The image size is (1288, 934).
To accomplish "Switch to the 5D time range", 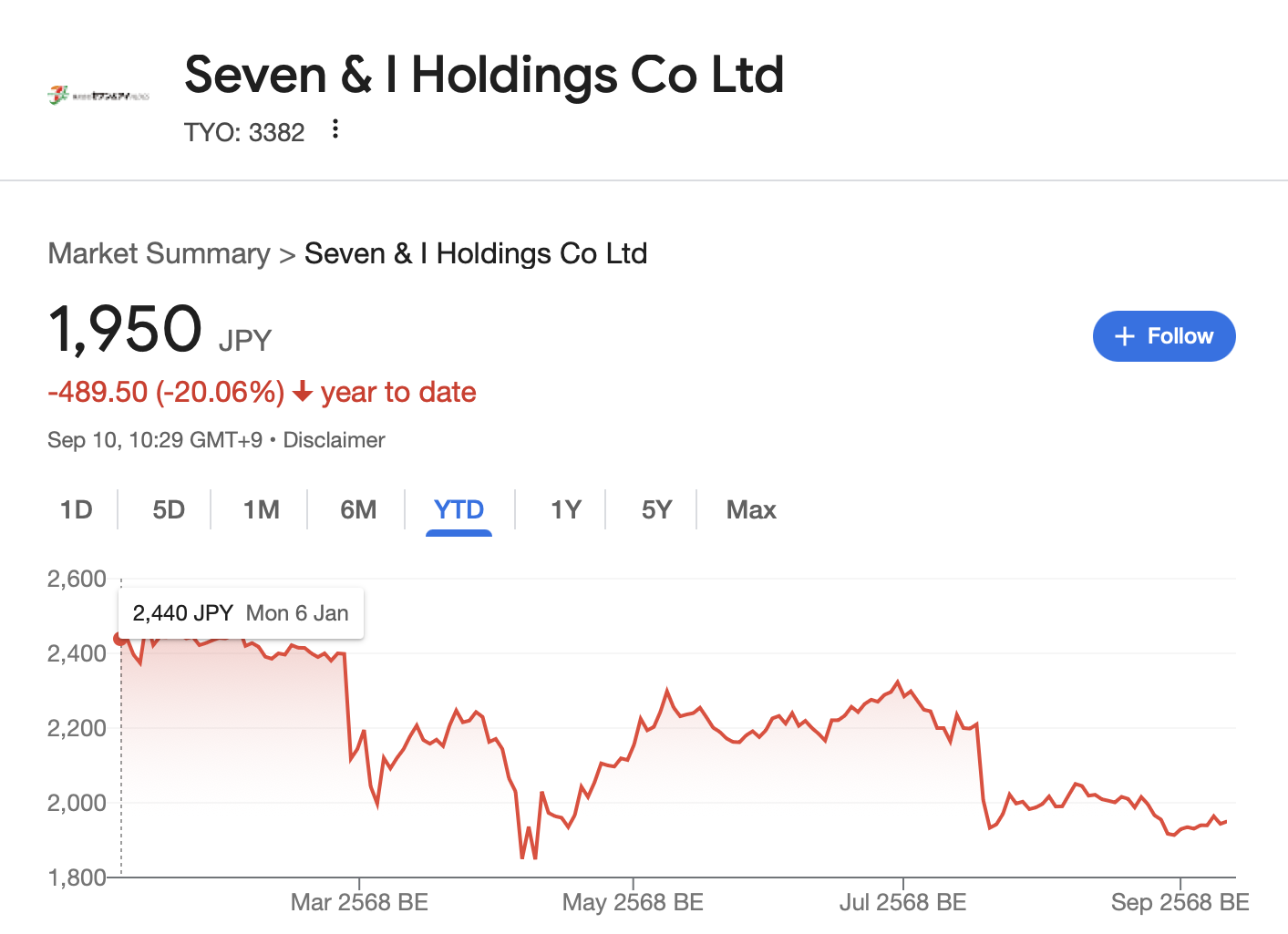I will (x=169, y=509).
